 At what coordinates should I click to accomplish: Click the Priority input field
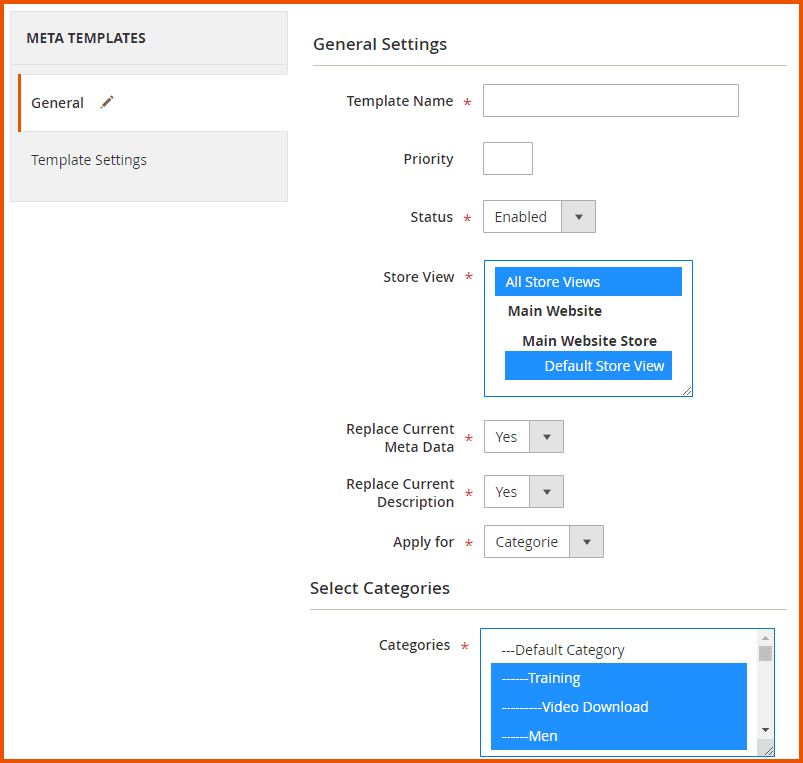pos(507,158)
